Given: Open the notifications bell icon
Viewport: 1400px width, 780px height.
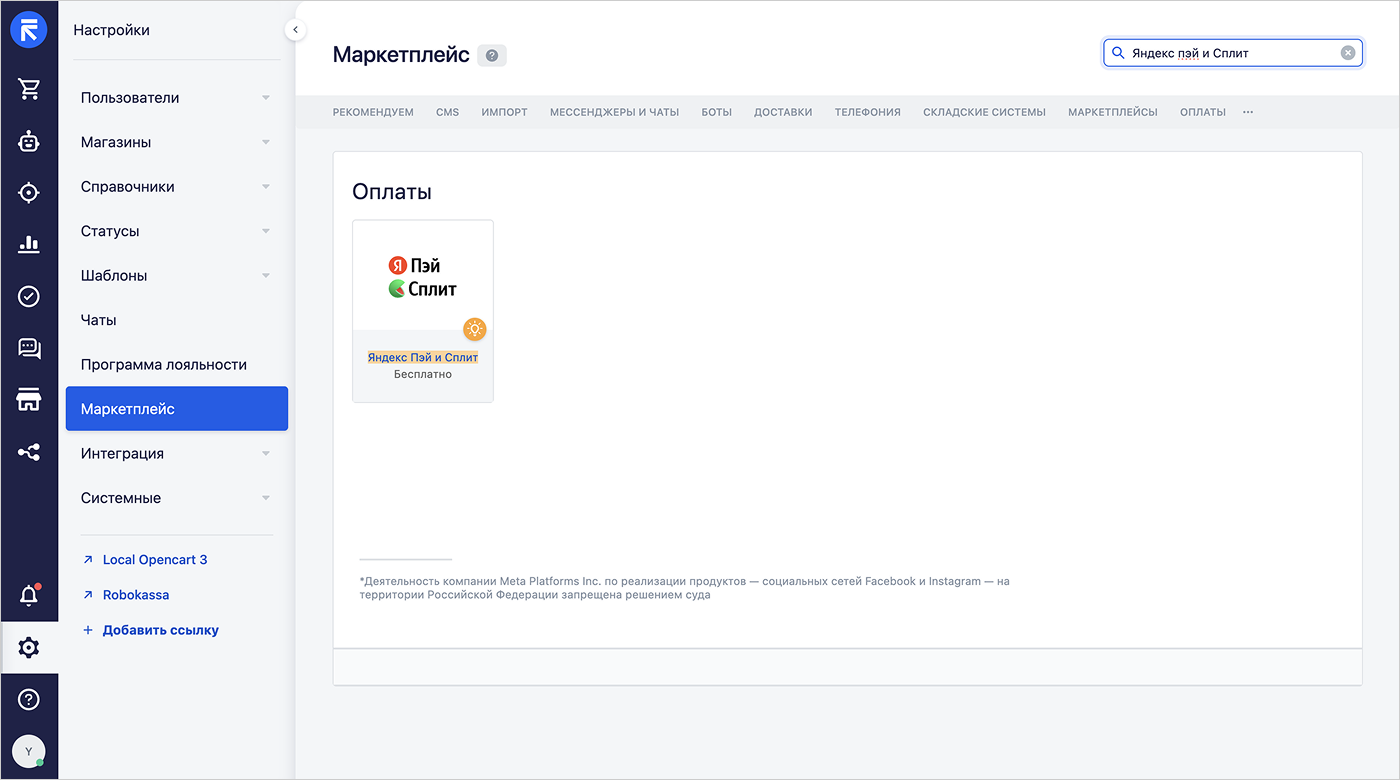Looking at the screenshot, I should click(29, 596).
